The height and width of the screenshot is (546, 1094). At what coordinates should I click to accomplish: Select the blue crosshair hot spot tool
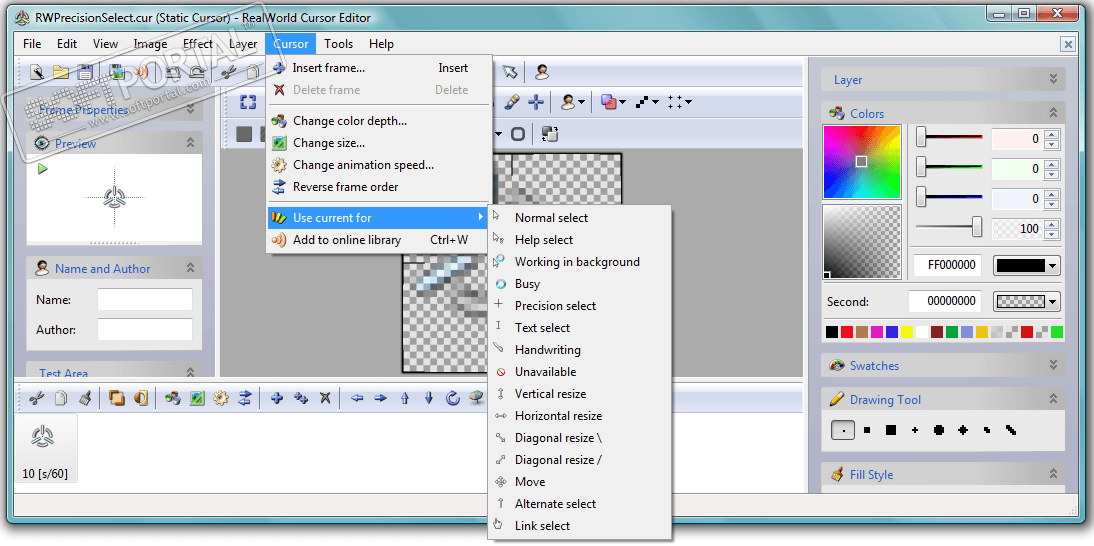[536, 103]
